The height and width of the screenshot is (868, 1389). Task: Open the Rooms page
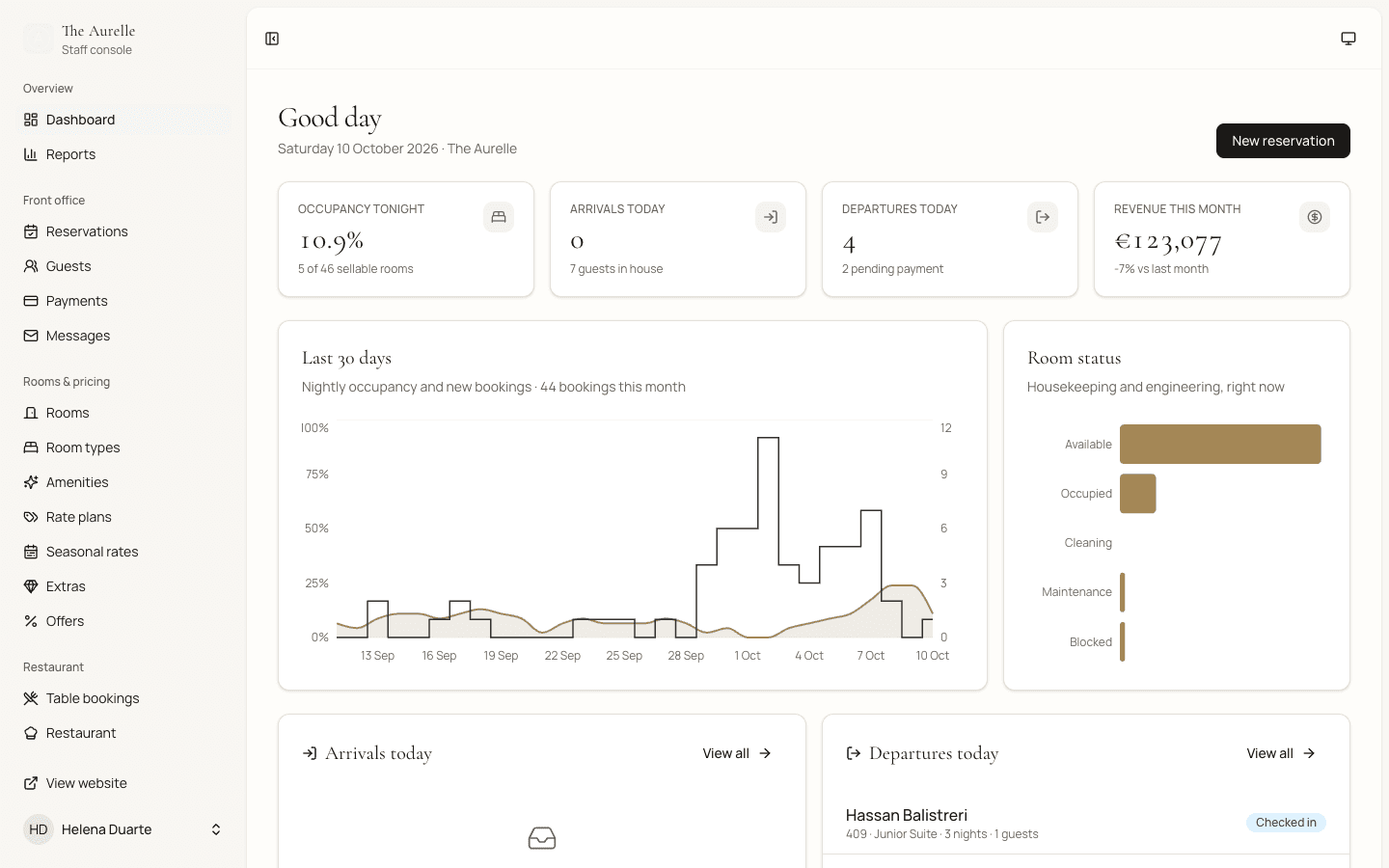click(x=123, y=413)
